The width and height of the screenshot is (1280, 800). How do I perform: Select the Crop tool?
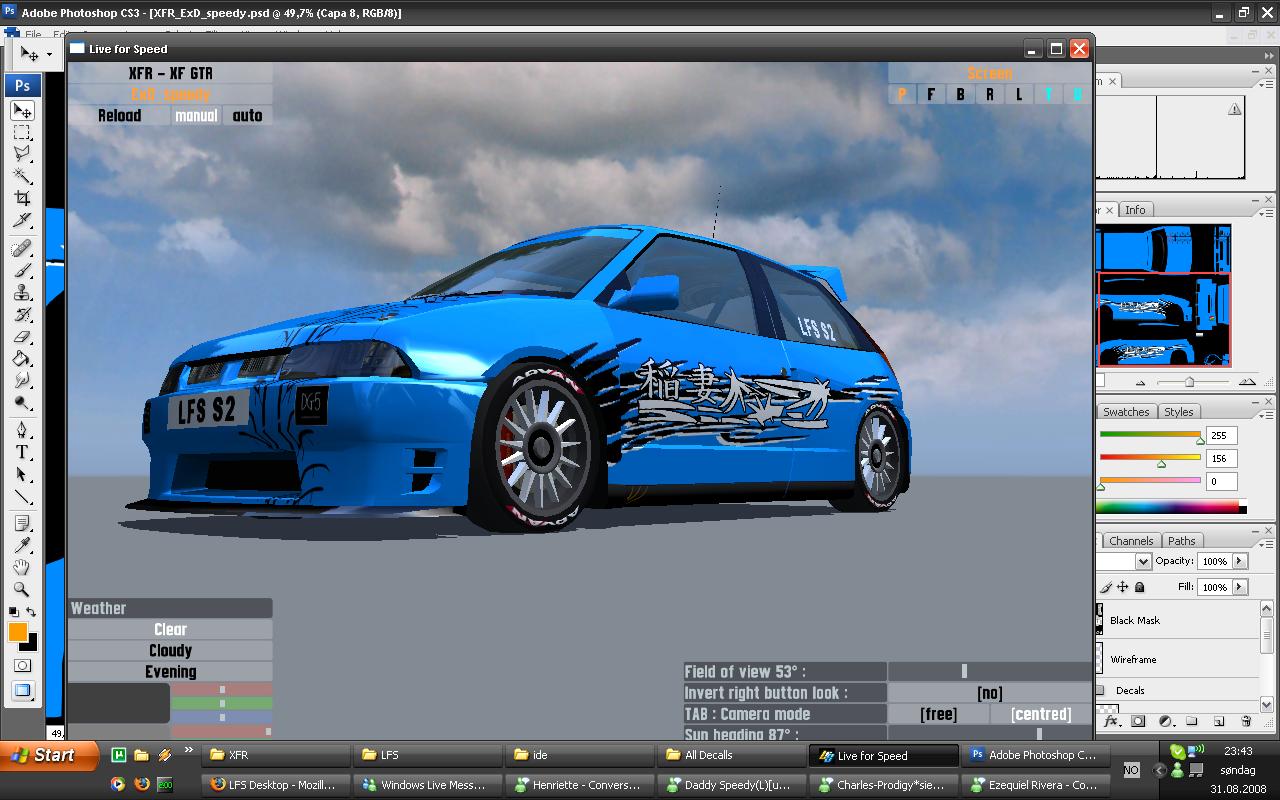pos(22,198)
